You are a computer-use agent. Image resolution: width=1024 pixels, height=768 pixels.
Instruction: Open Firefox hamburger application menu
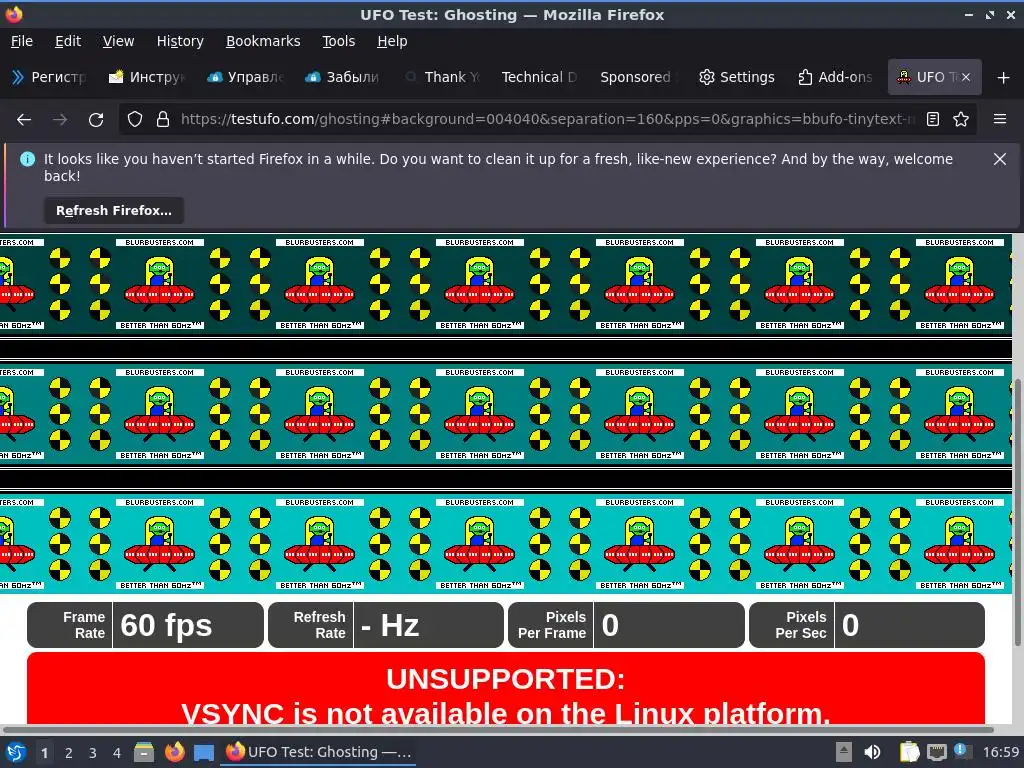(1000, 120)
